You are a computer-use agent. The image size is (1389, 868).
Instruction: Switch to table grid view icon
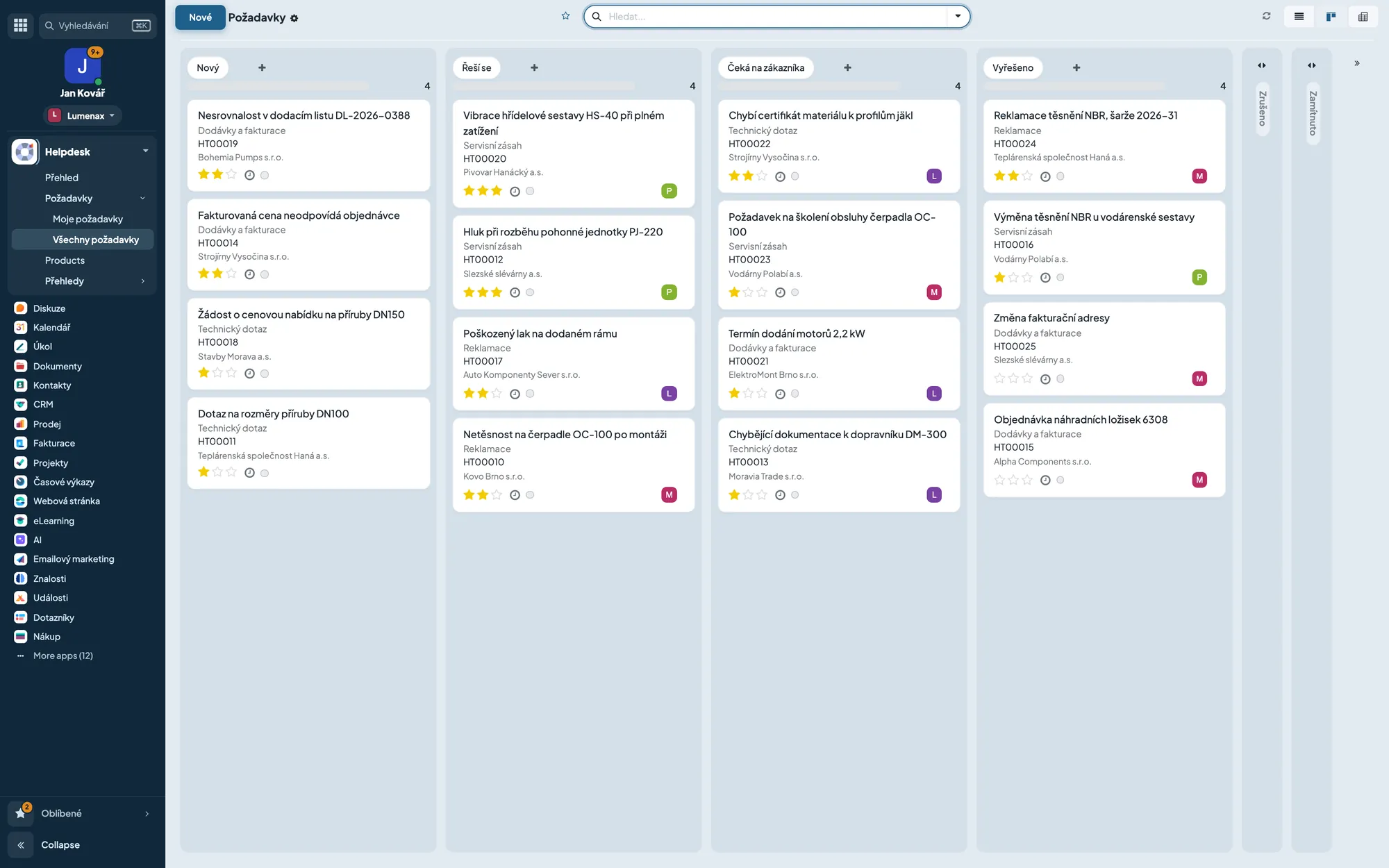coord(1363,16)
